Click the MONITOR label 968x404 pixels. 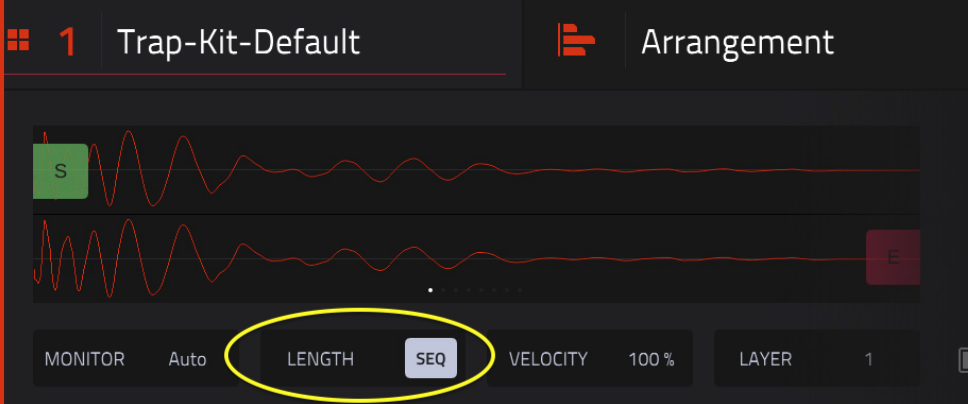point(85,359)
